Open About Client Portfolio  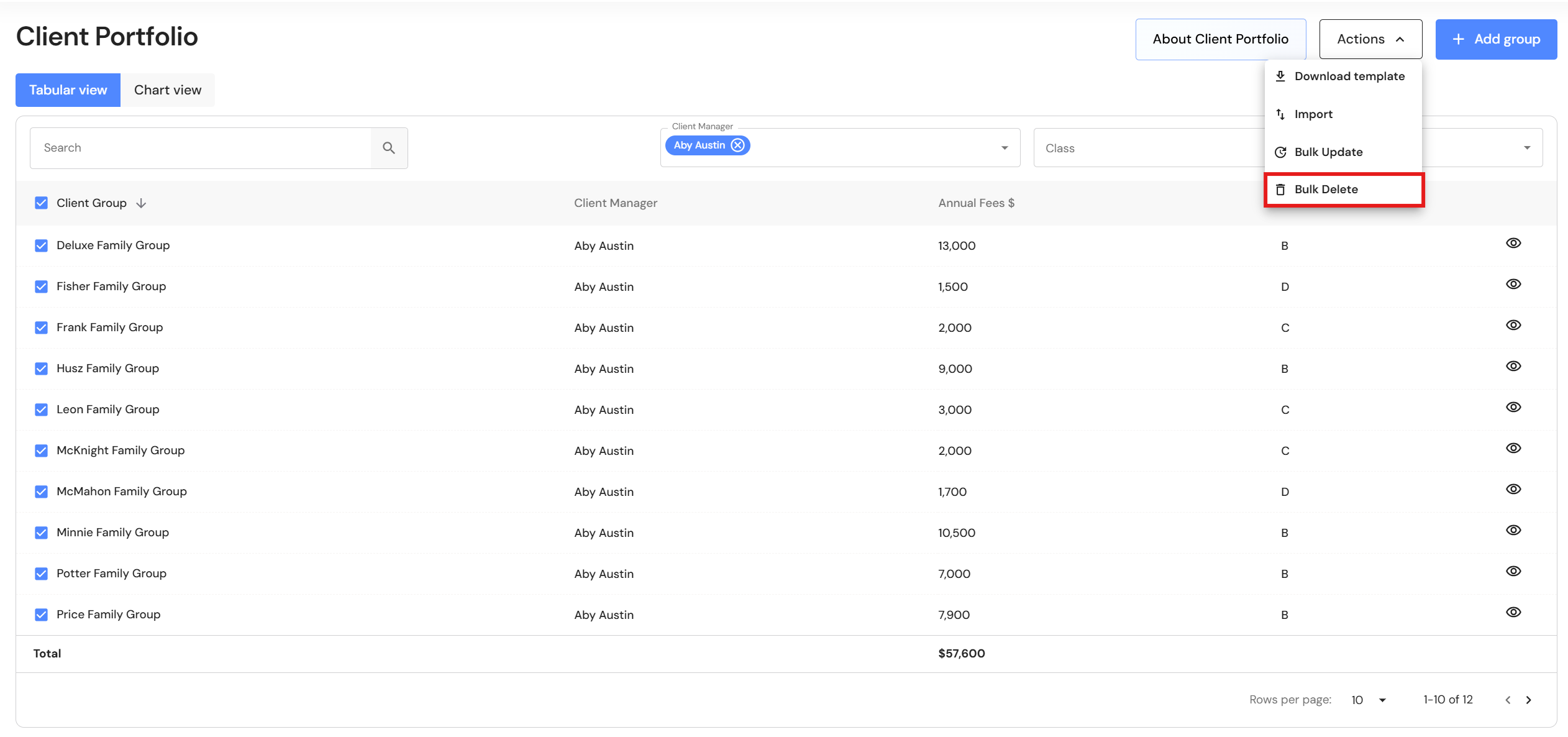pyautogui.click(x=1220, y=39)
